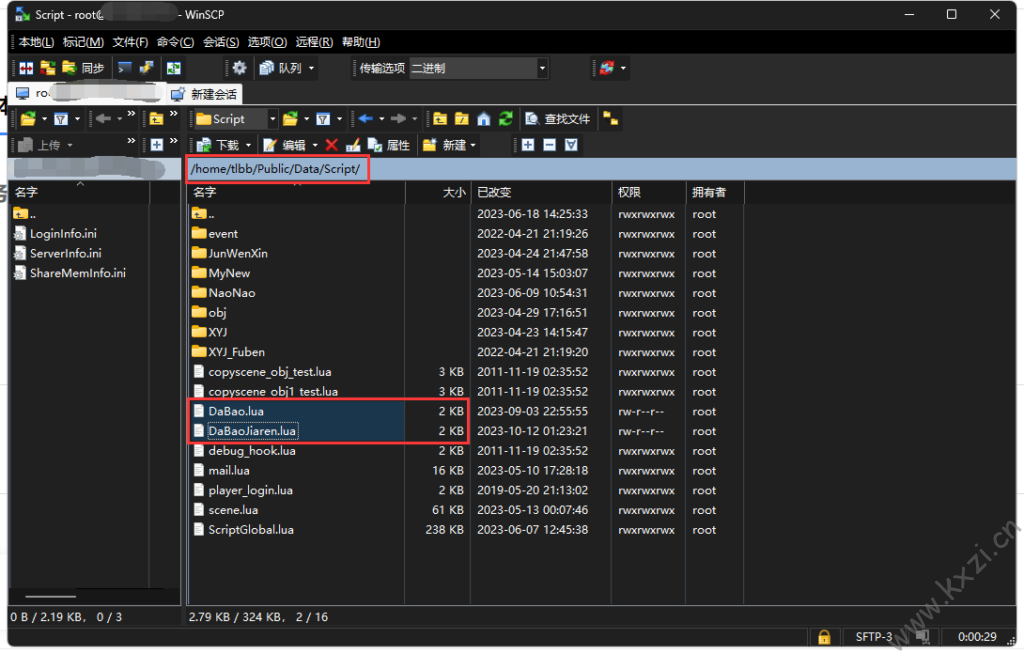Screen dimensions: 1024x654
Task: Click the local parent directory icon
Action: pyautogui.click(x=156, y=119)
